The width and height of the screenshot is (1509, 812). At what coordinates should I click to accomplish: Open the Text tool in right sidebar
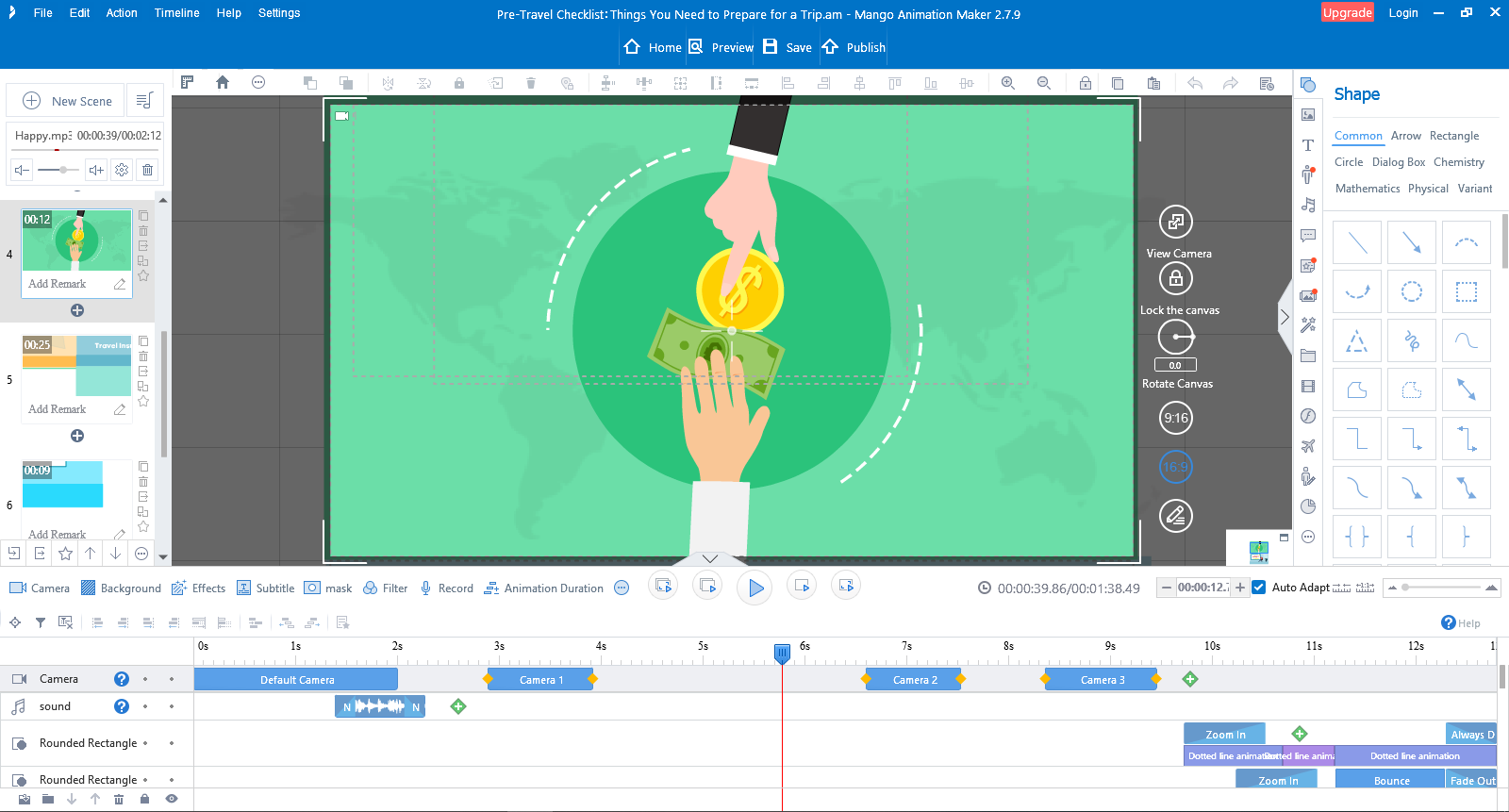[1308, 145]
